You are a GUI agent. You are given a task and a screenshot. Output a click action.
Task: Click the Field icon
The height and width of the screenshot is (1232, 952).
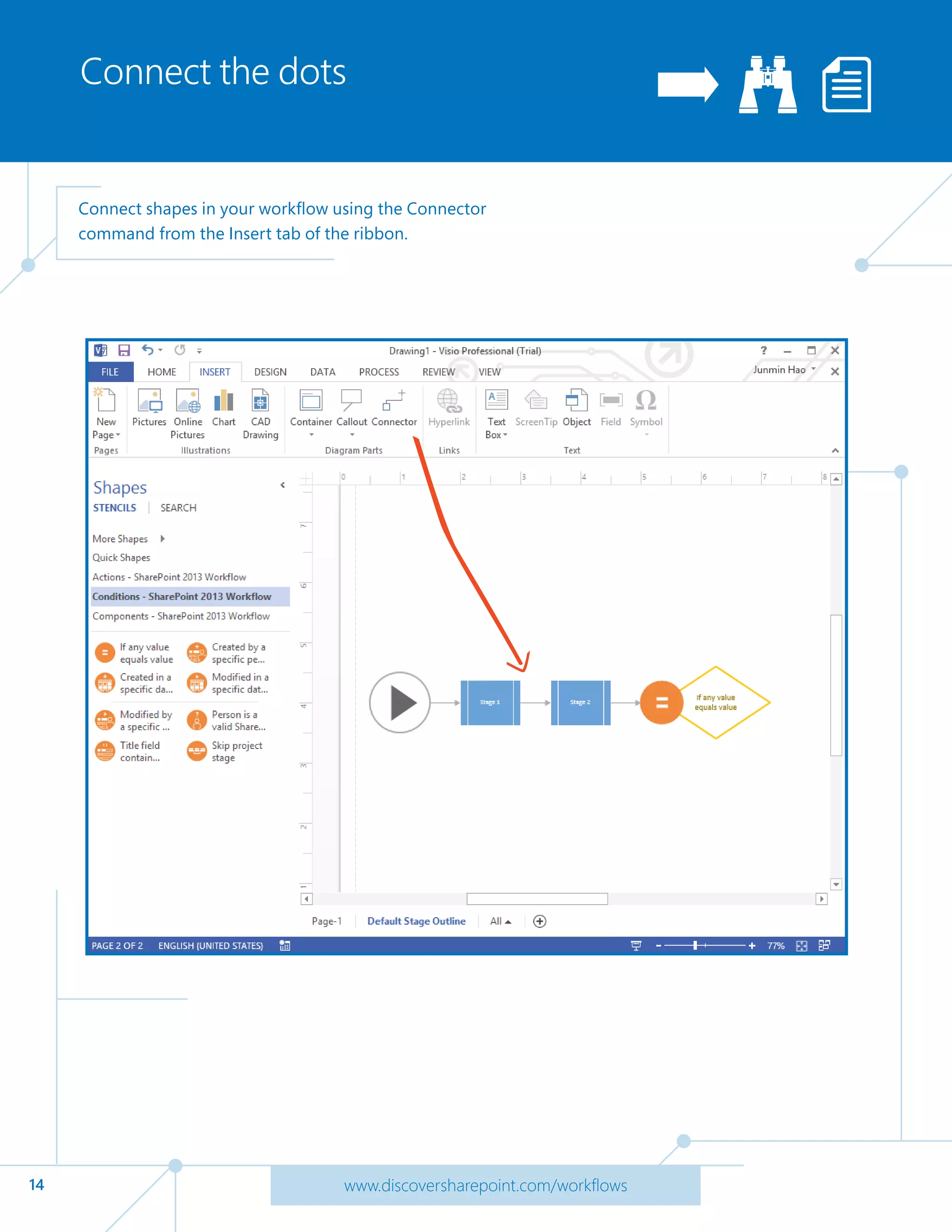[x=611, y=400]
